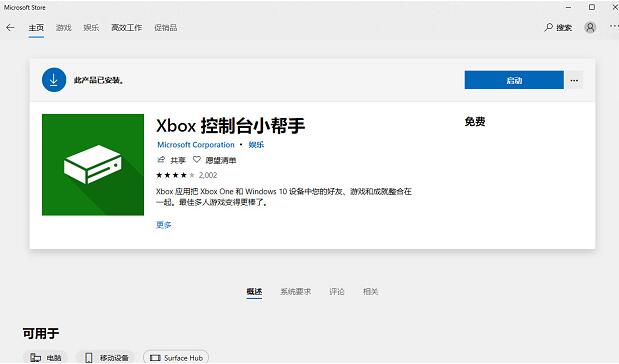Expand description with 更多 link
This screenshot has height=364, width=619.
tap(164, 225)
